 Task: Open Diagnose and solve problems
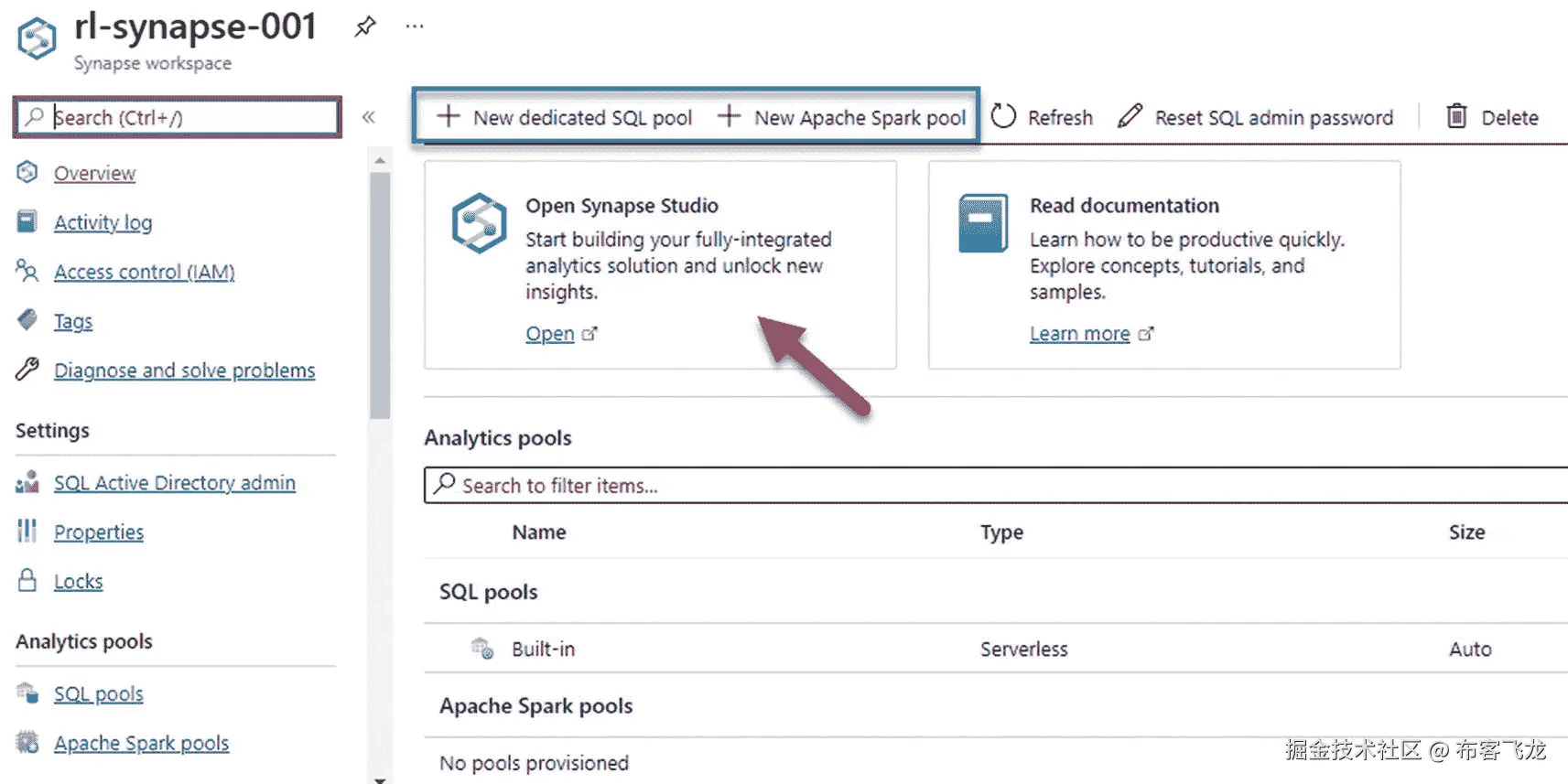tap(184, 371)
